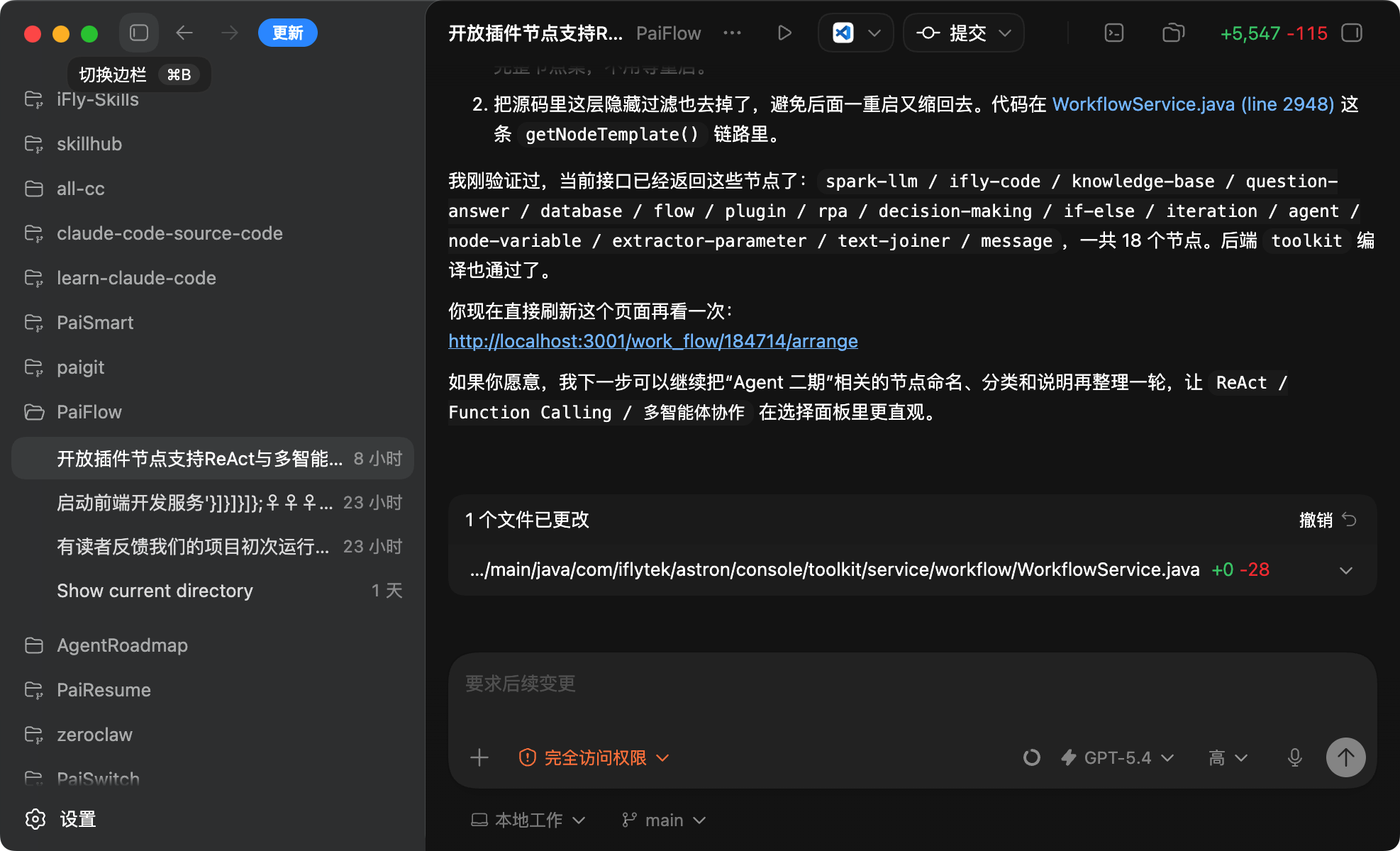Click the 更新 update button
This screenshot has height=851, width=1400.
pos(287,33)
